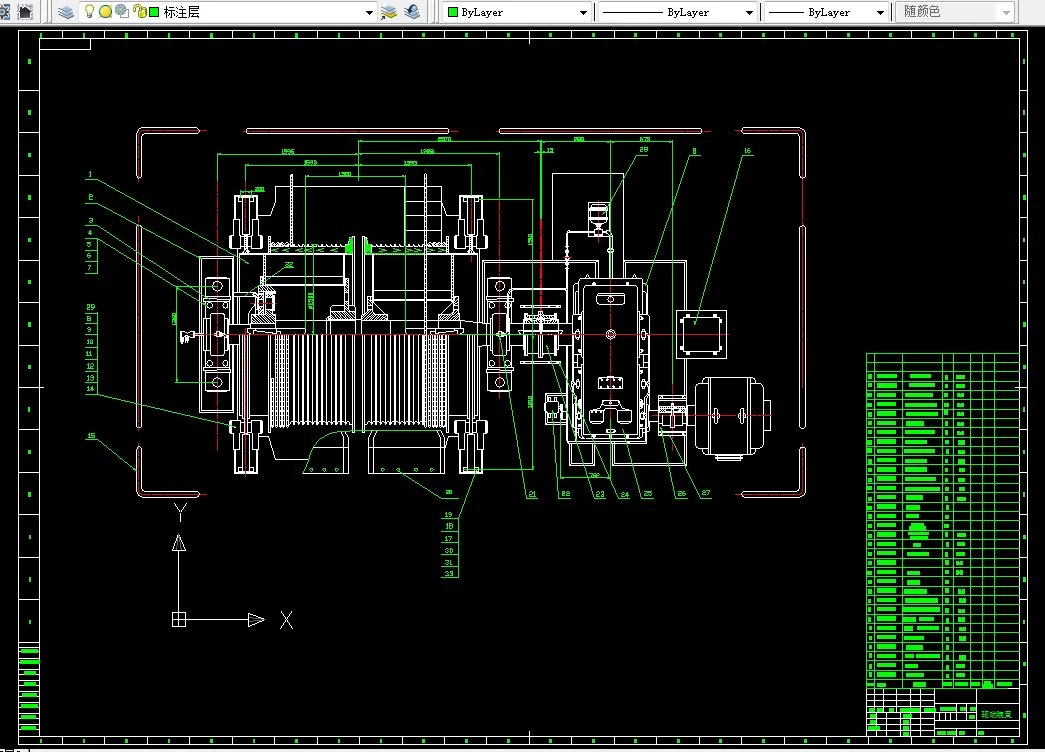
Task: Select callout number 25 below the gearbox
Action: (648, 494)
